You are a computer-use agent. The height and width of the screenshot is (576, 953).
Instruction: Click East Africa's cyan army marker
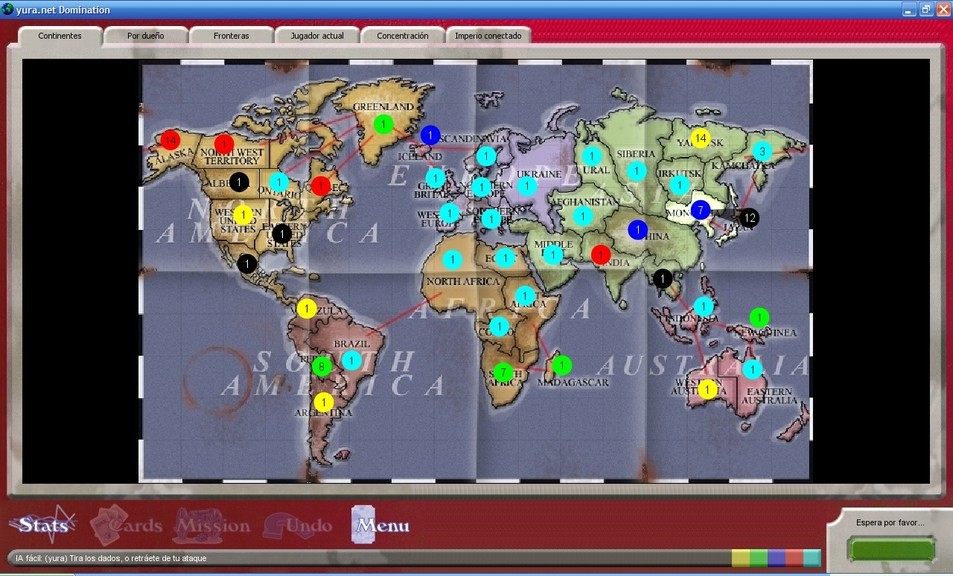(x=525, y=296)
